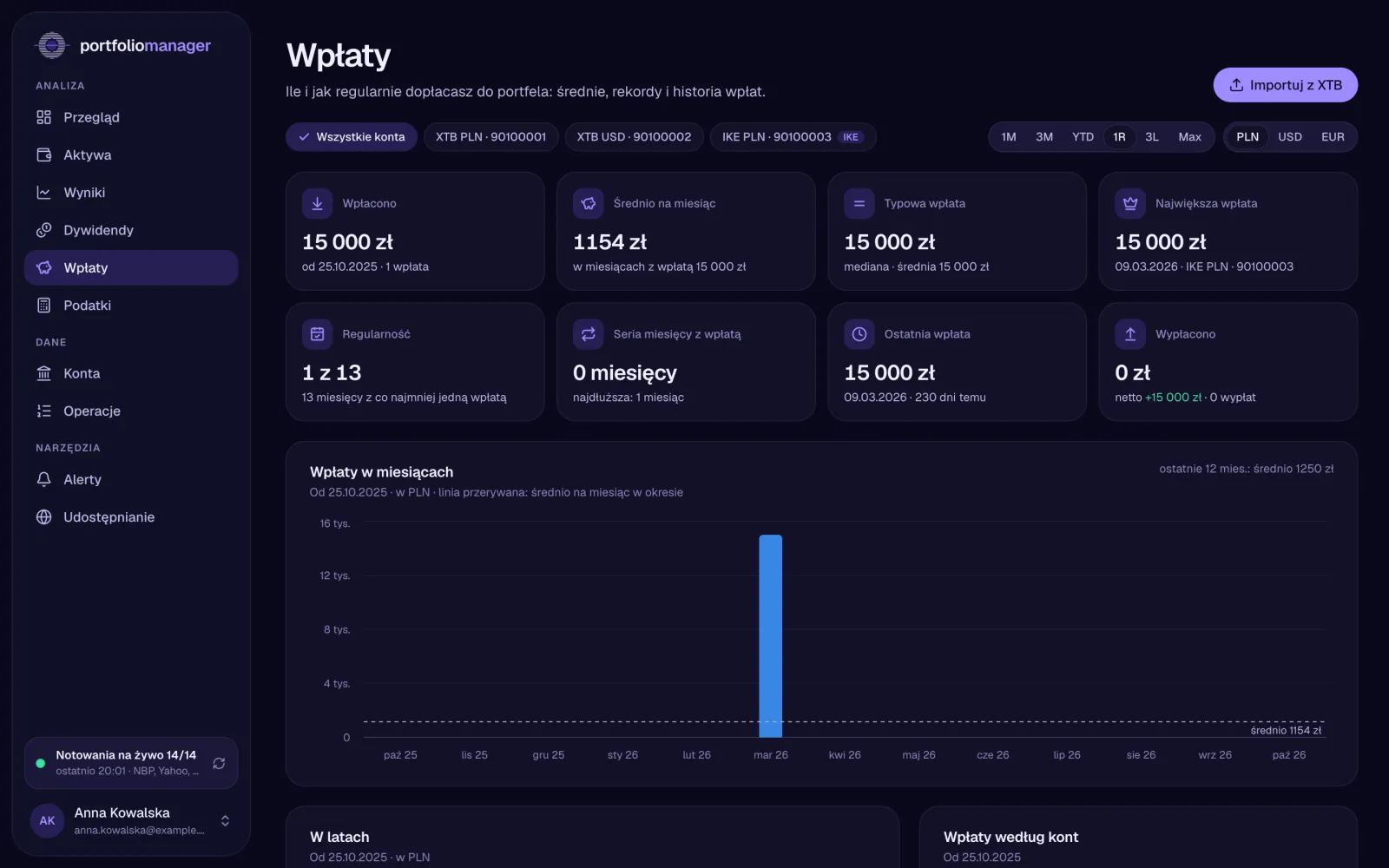Click the repeat icon on Seria miesięcy card
The image size is (1389, 868).
tap(588, 334)
